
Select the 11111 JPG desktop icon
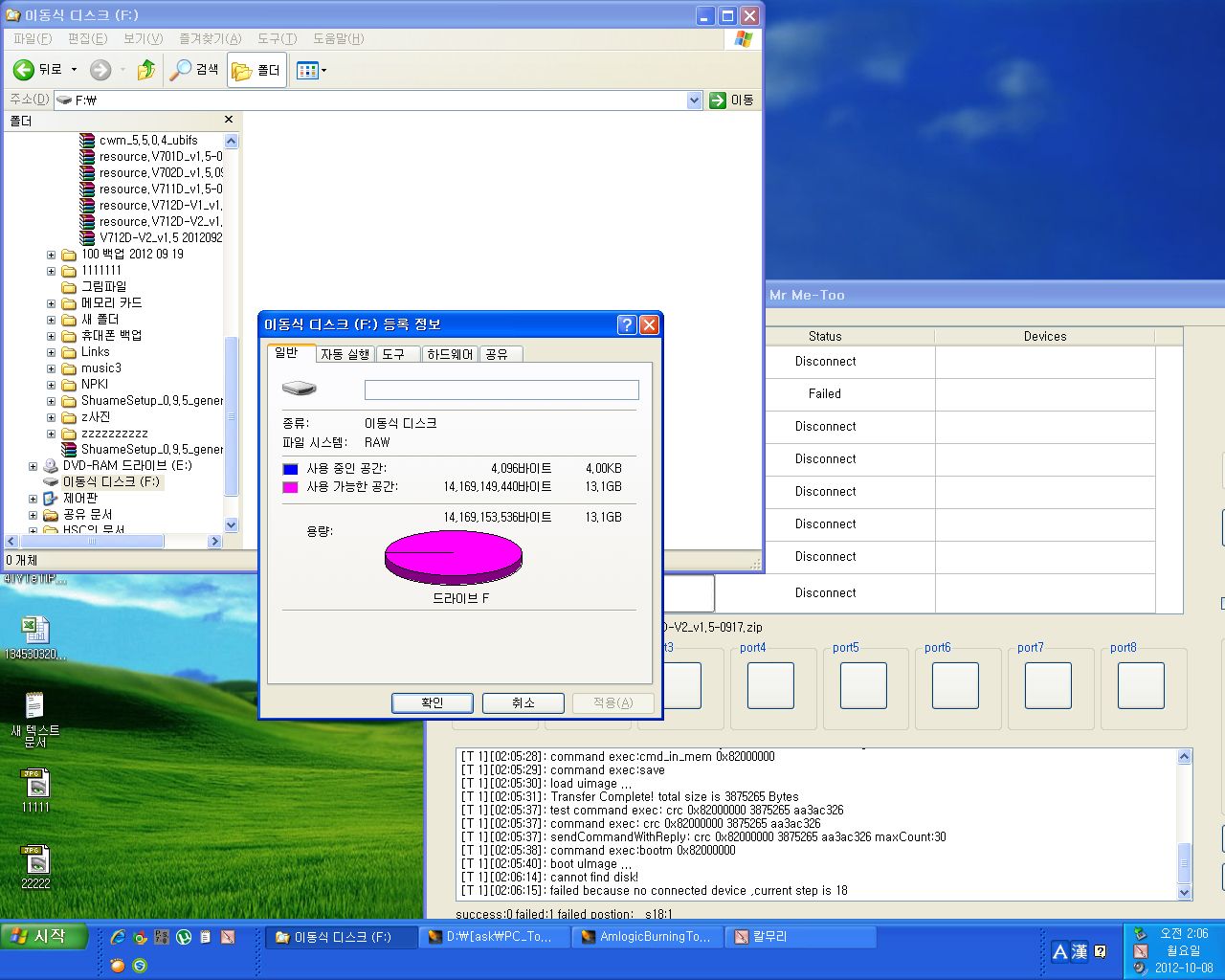pyautogui.click(x=35, y=791)
